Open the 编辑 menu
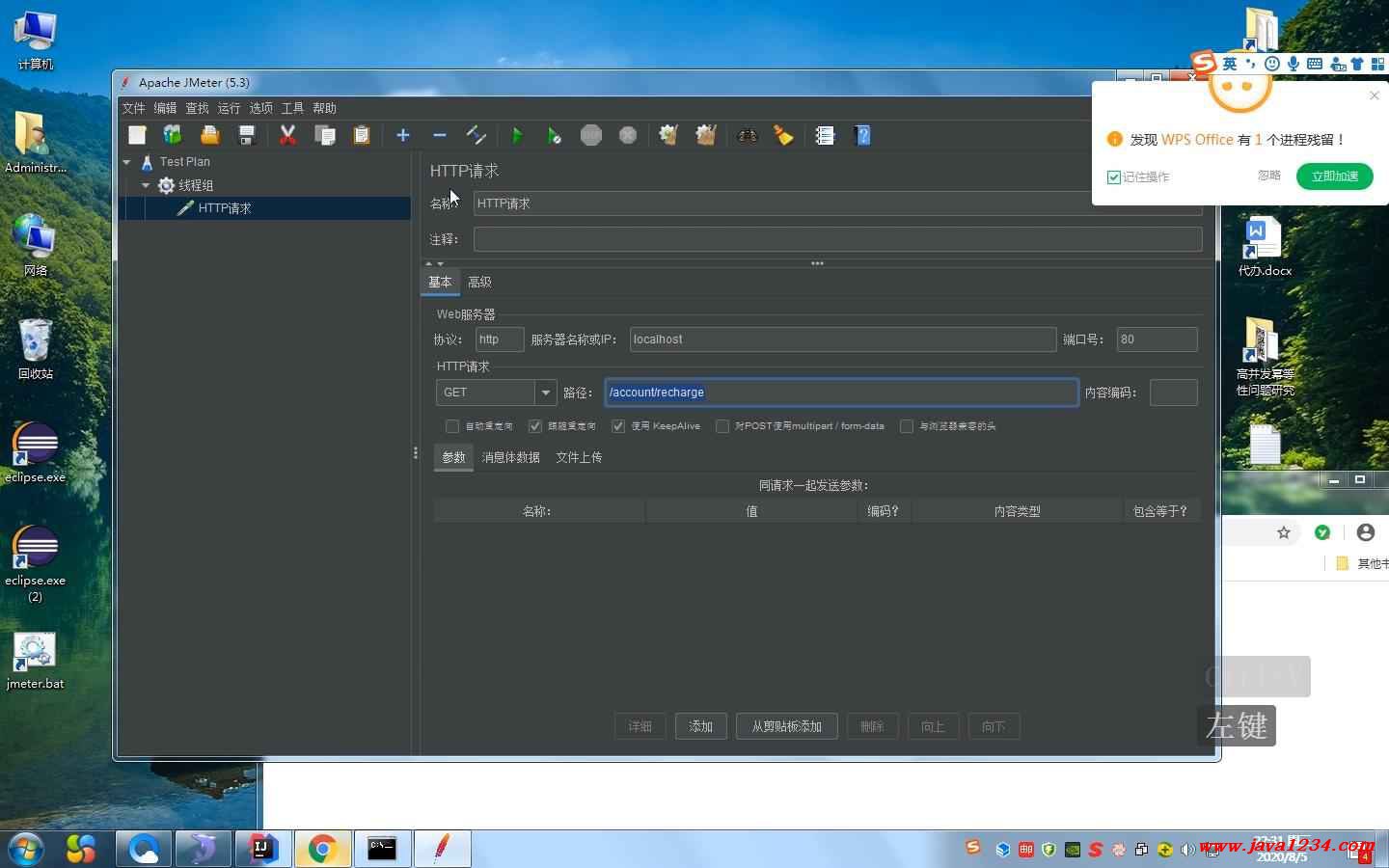The width and height of the screenshot is (1389, 868). [165, 108]
